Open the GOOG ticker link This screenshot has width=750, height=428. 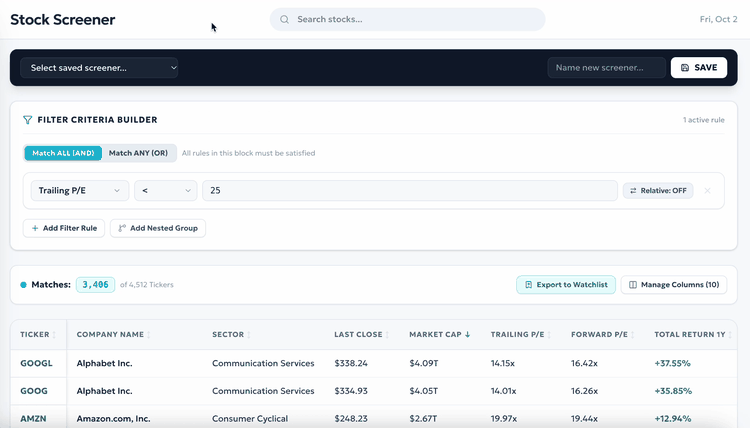[34, 391]
